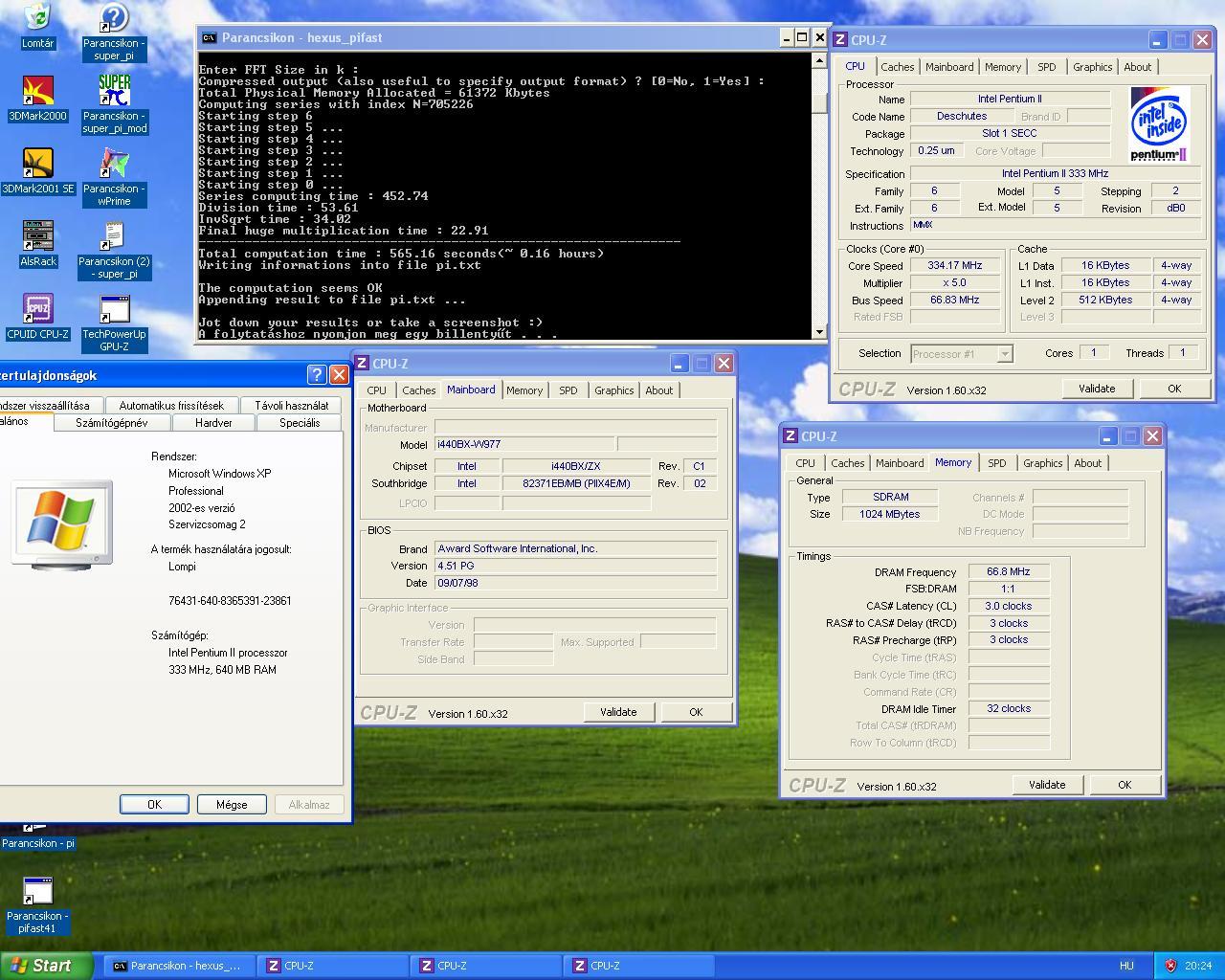Switch to Parancsikon - hexus taskbar button
Image resolution: width=1225 pixels, height=980 pixels.
[x=179, y=966]
